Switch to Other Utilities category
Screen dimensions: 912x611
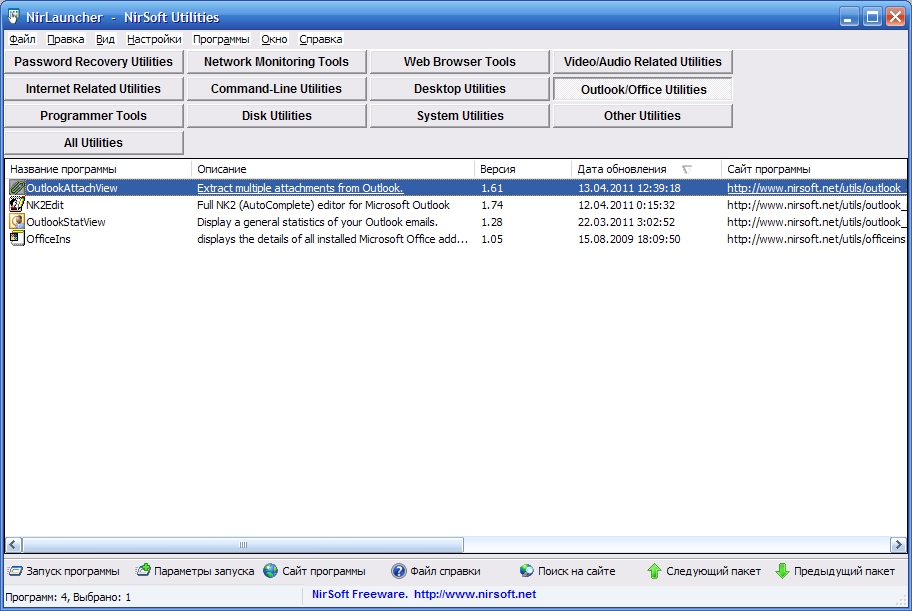pyautogui.click(x=643, y=116)
